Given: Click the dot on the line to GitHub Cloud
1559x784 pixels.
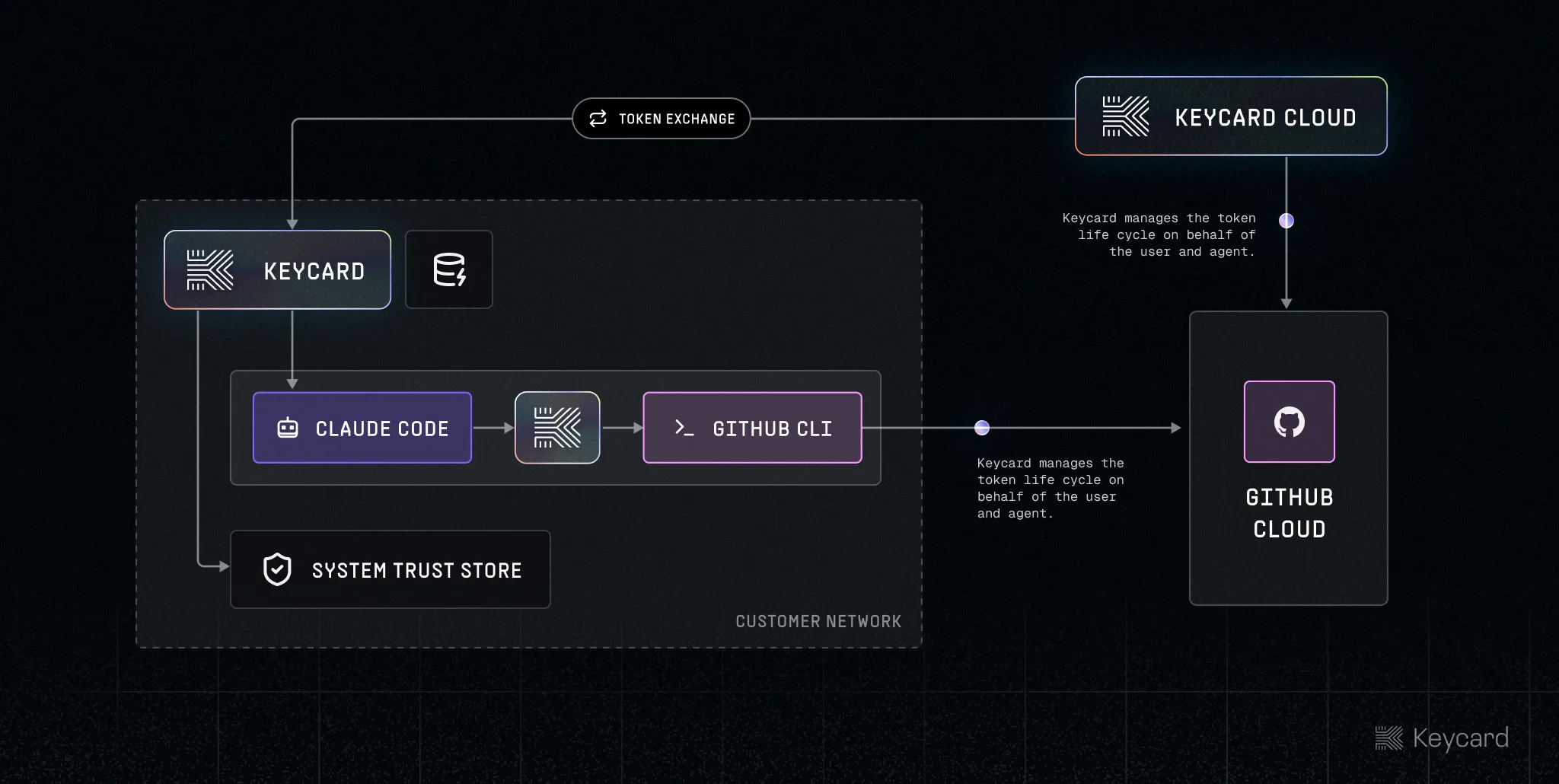Looking at the screenshot, I should click(x=983, y=428).
